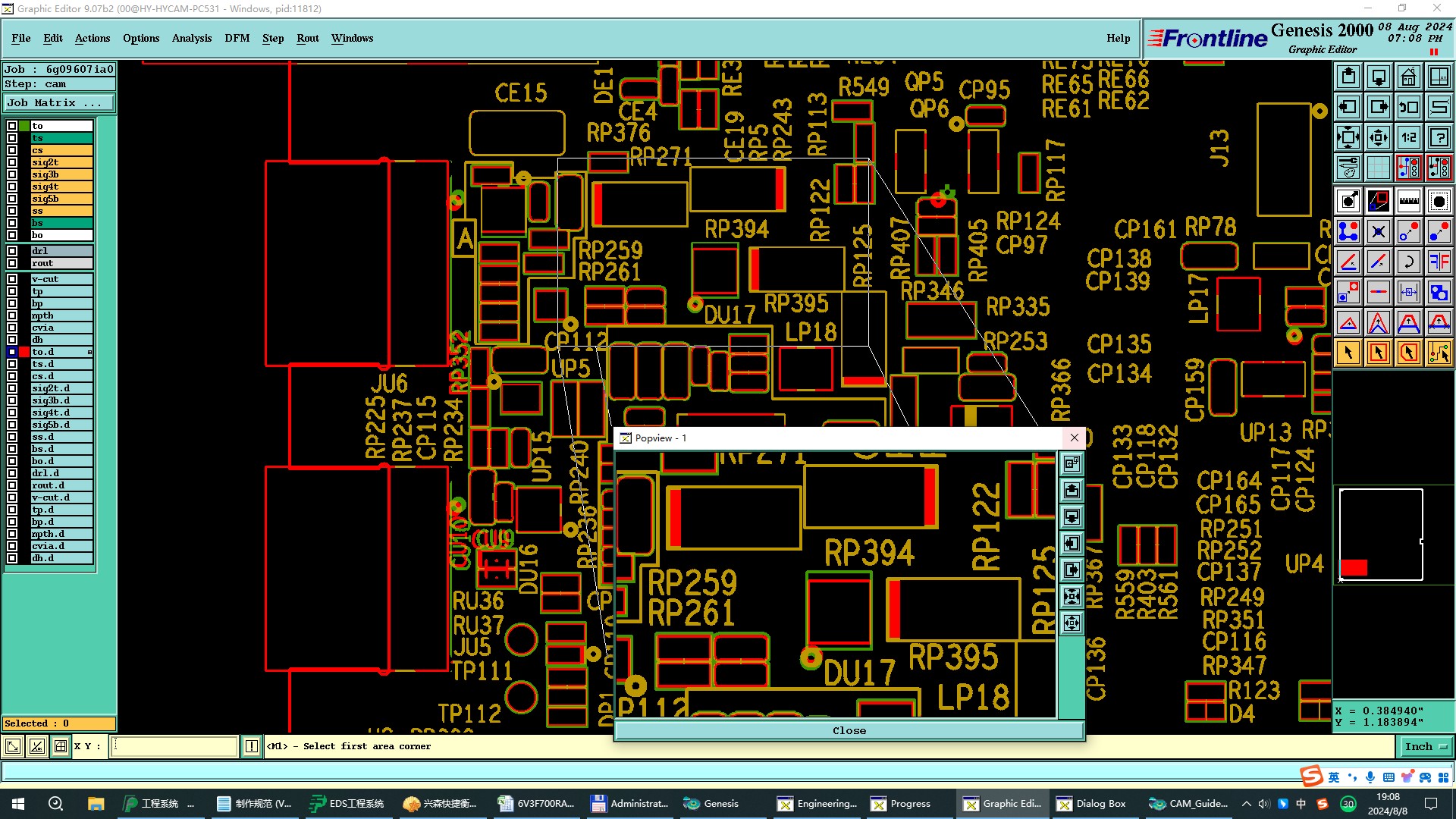The height and width of the screenshot is (819, 1456).
Task: Click the grid display icon
Action: click(x=1378, y=168)
